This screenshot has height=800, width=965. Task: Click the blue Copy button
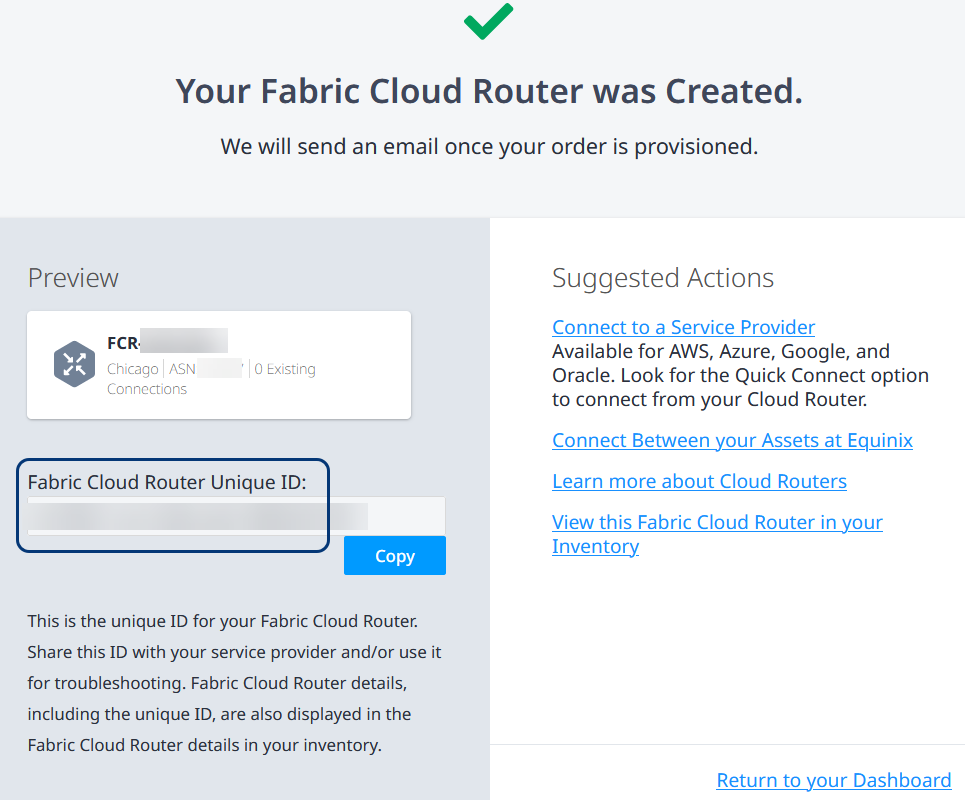coord(394,555)
